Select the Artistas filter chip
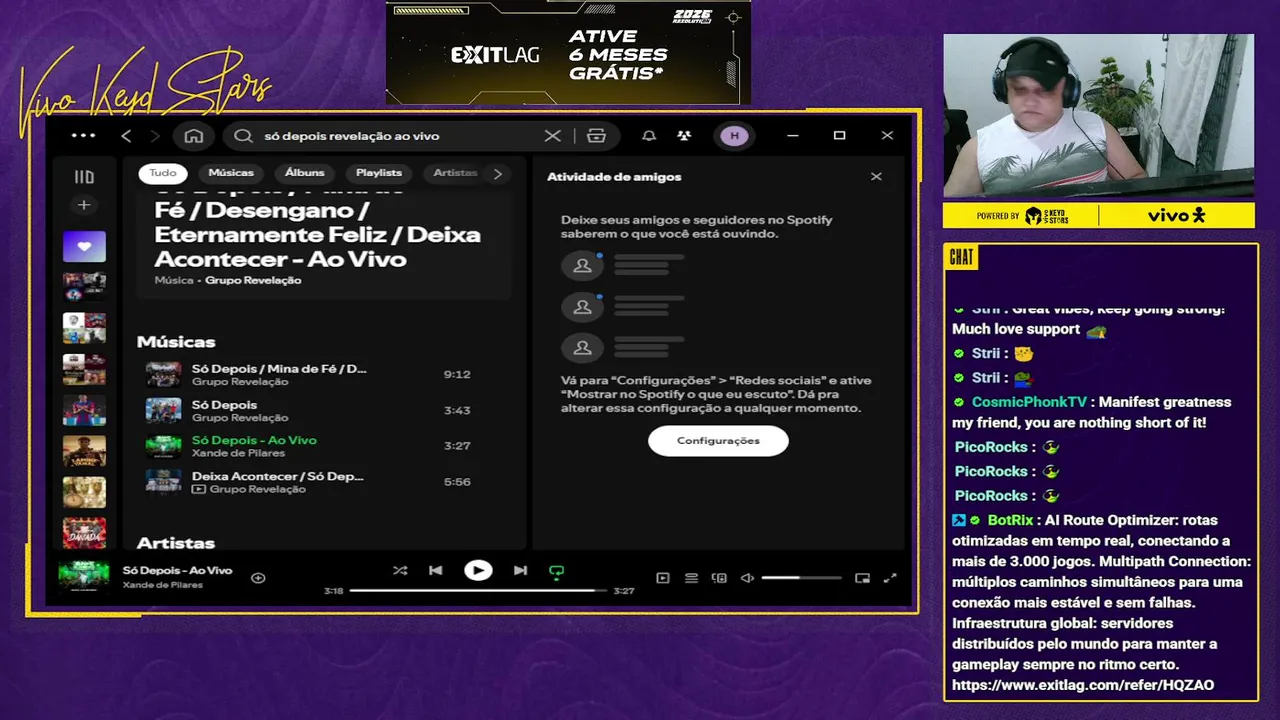This screenshot has height=720, width=1280. [x=455, y=173]
